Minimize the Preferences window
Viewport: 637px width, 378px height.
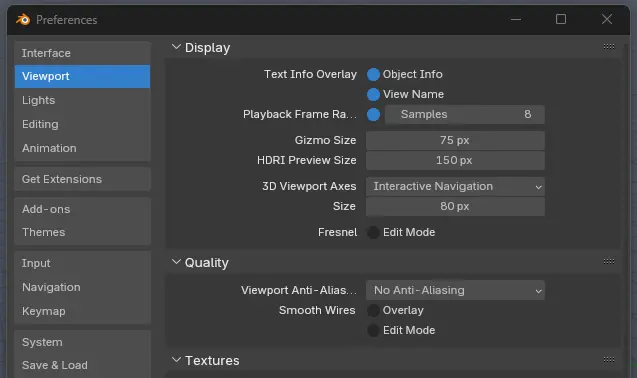pos(516,19)
